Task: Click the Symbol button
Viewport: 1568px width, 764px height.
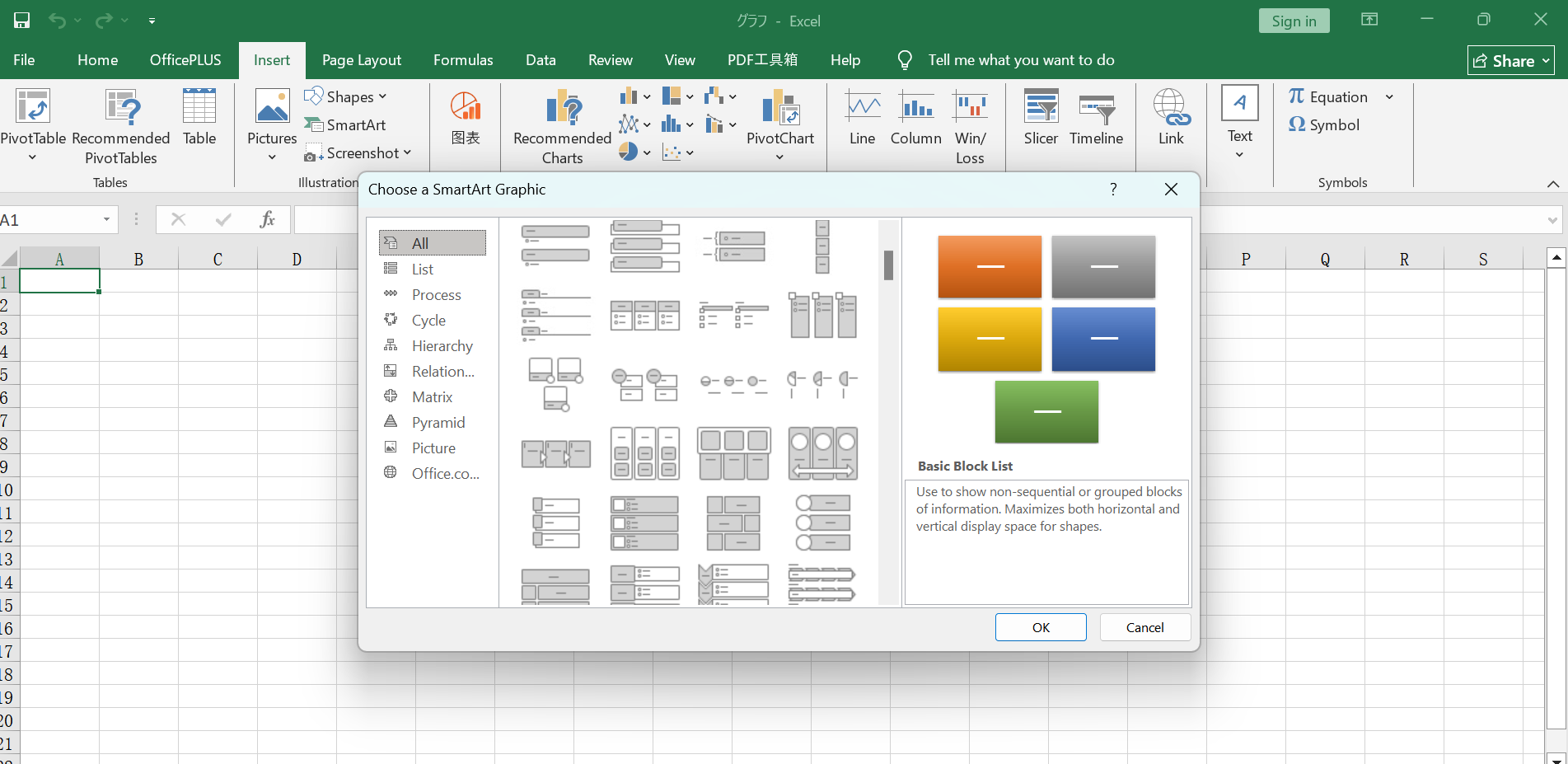Action: point(1324,124)
